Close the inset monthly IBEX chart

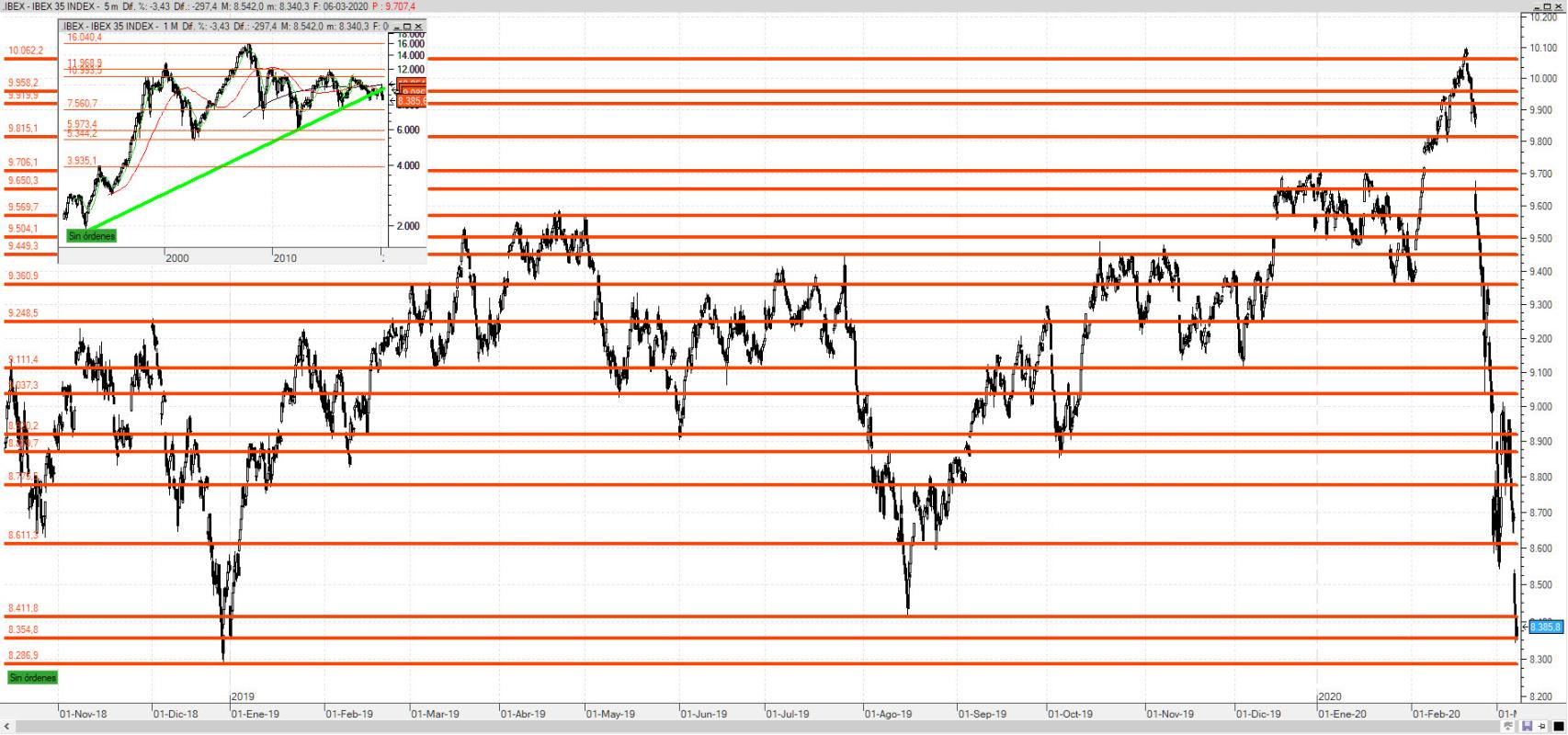click(x=418, y=27)
